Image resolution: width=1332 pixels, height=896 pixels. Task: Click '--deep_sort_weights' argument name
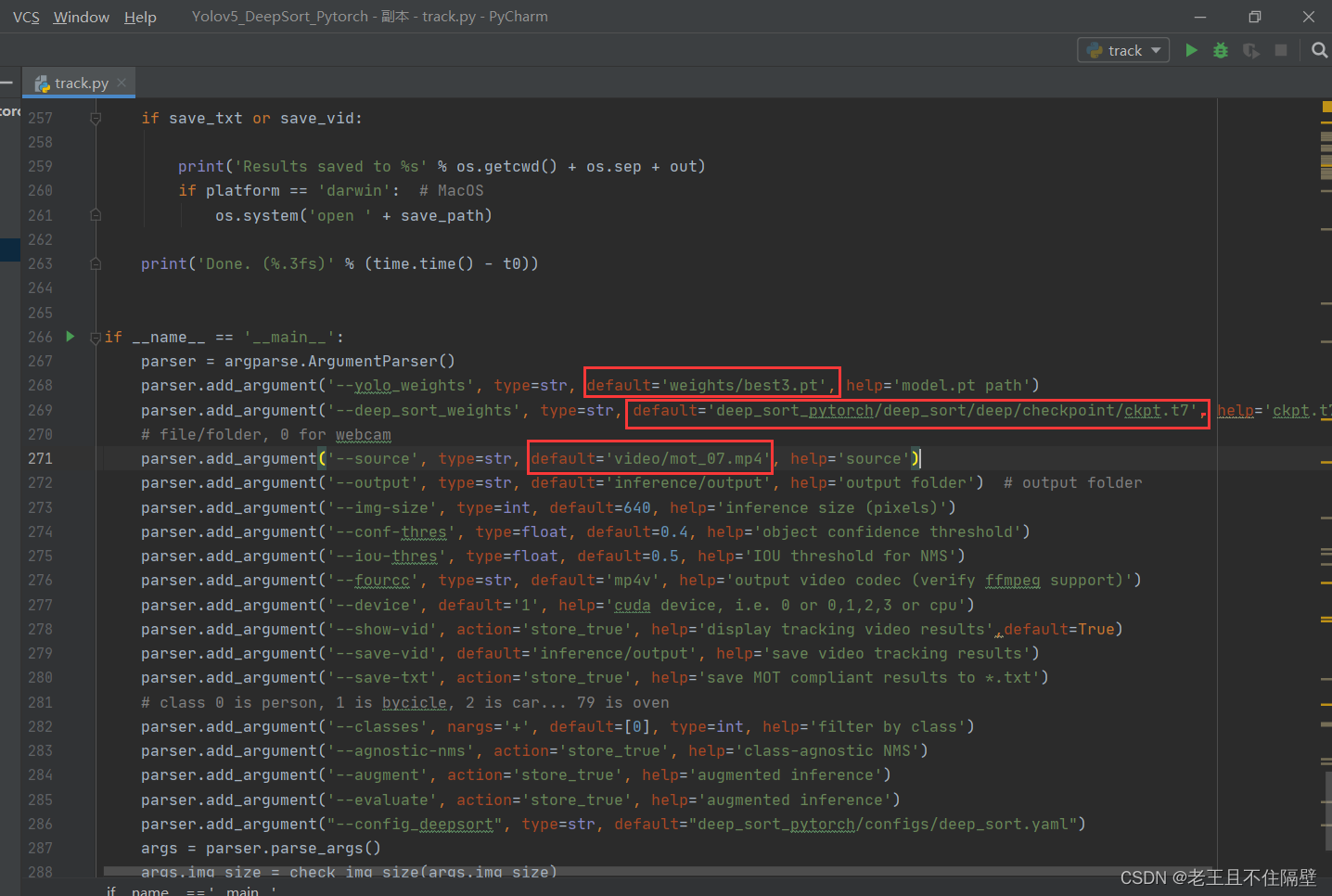(424, 410)
